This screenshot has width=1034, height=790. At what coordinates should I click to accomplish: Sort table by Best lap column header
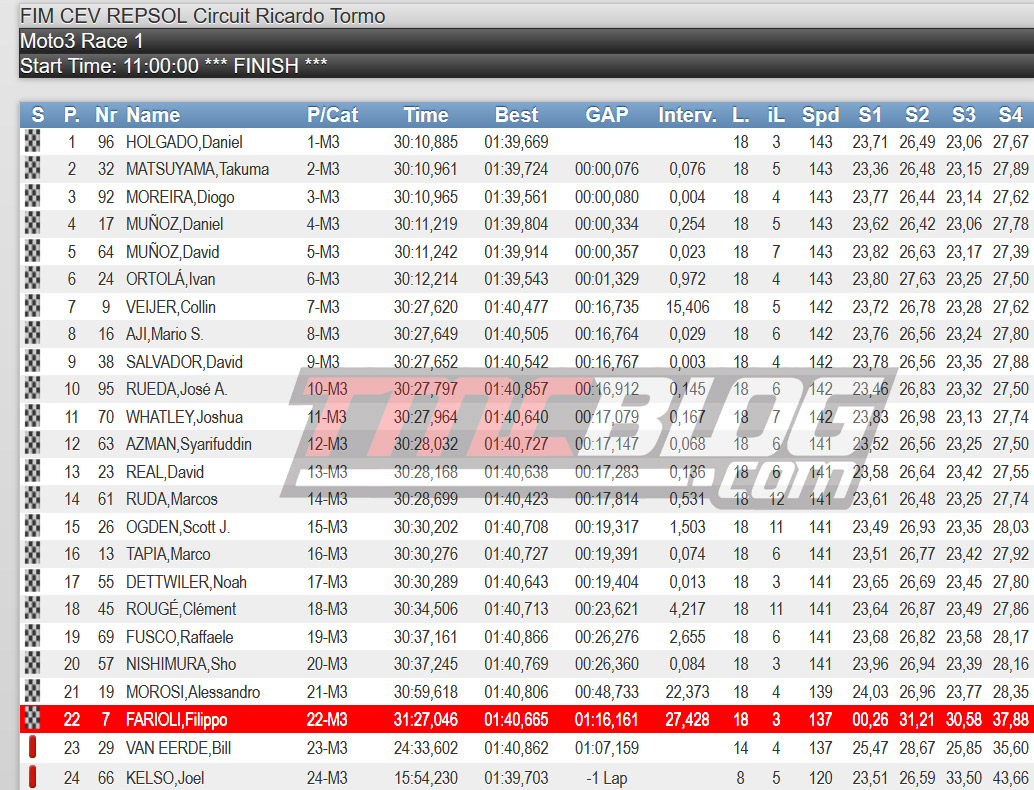coord(516,115)
